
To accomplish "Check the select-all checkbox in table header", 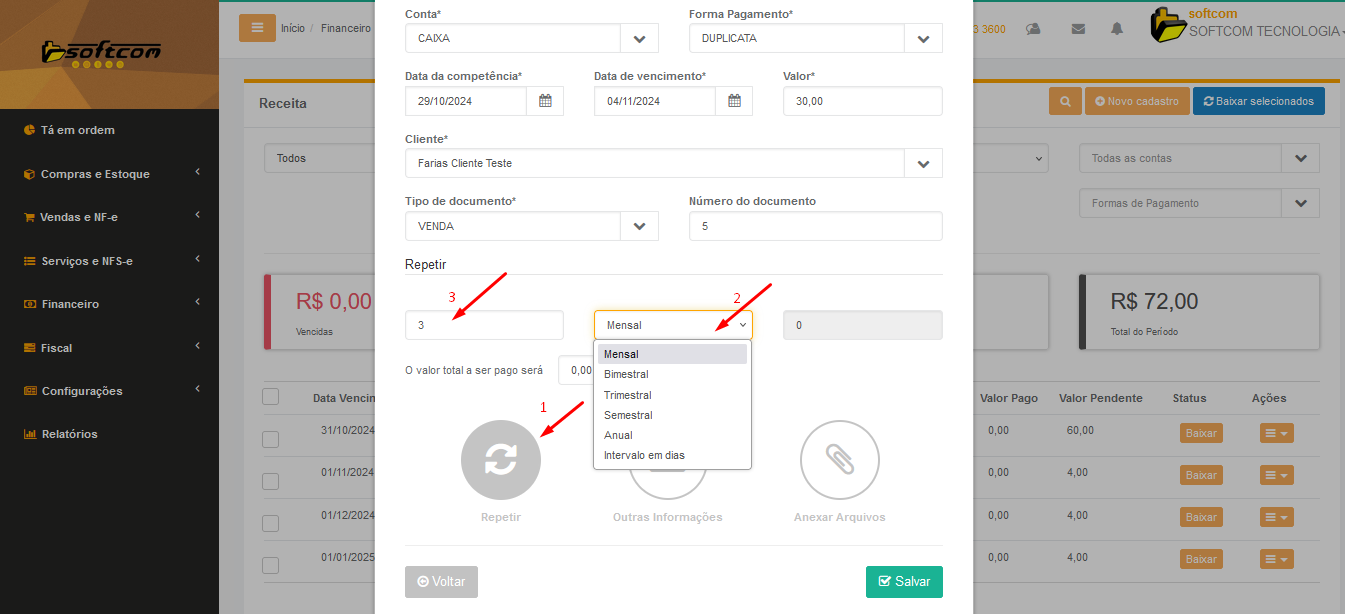I will pyautogui.click(x=270, y=397).
